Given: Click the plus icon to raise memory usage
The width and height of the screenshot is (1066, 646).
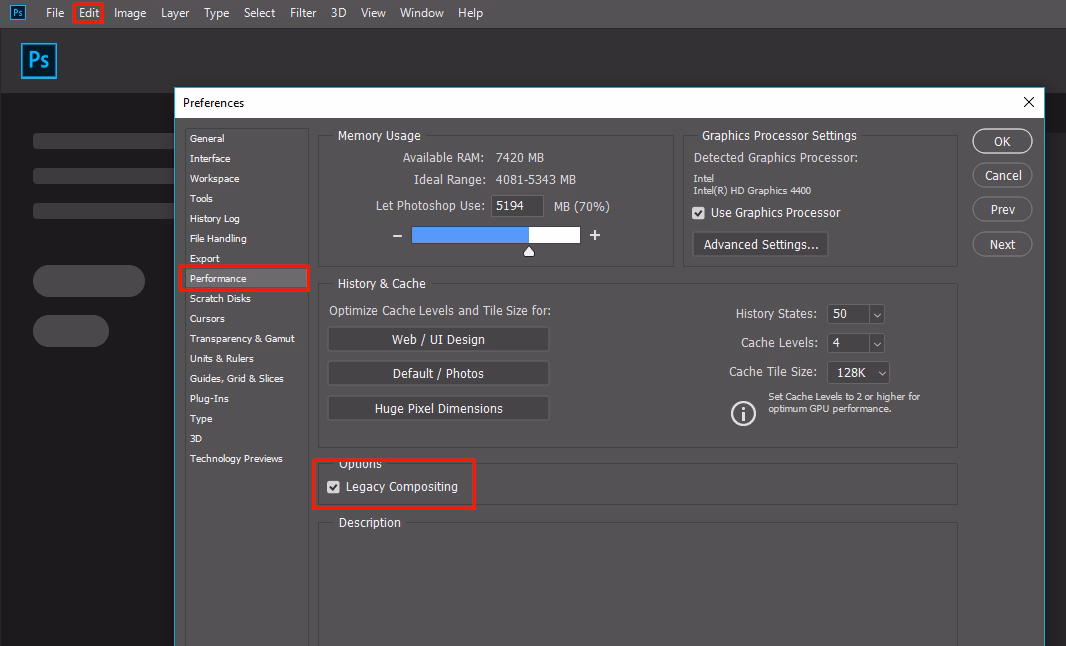Looking at the screenshot, I should tap(594, 235).
